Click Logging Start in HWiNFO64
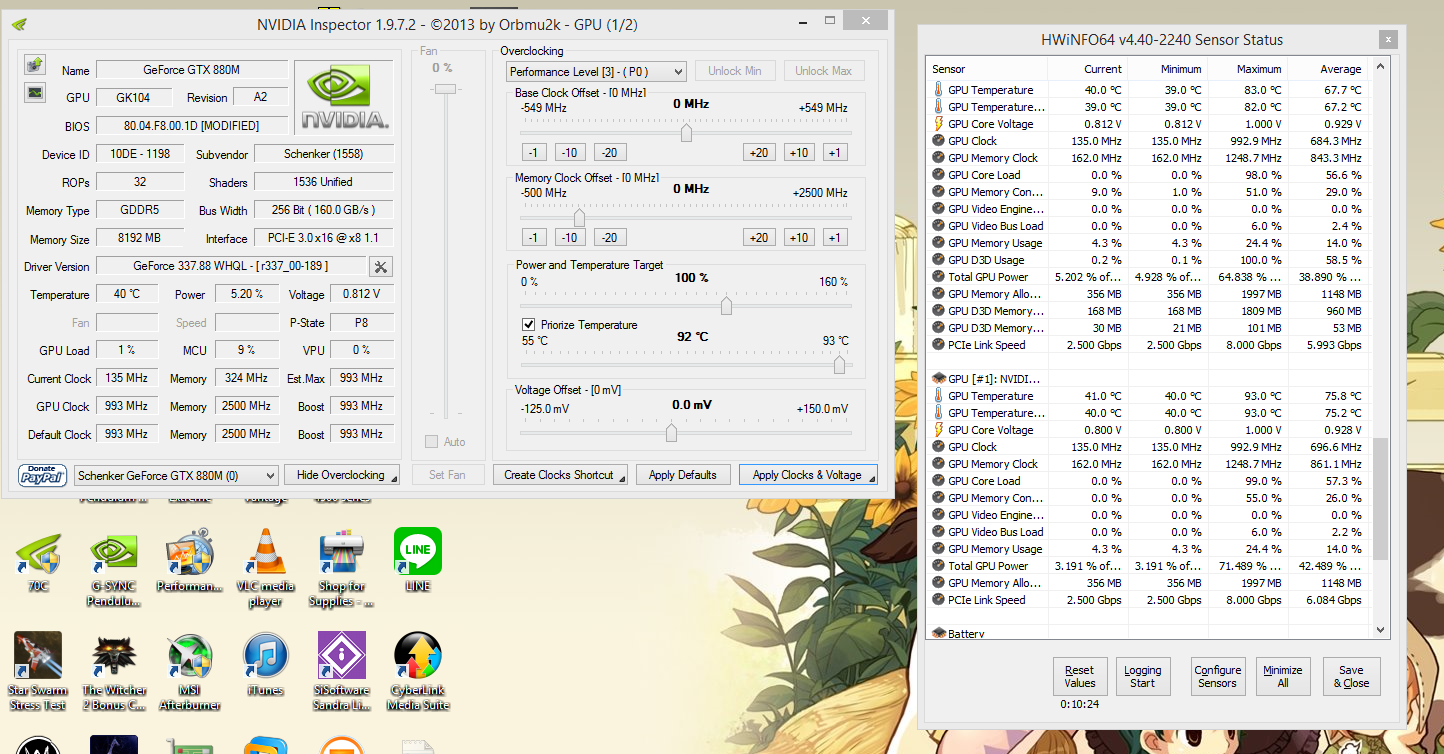Screen dimensions: 1444x754 (1143, 677)
